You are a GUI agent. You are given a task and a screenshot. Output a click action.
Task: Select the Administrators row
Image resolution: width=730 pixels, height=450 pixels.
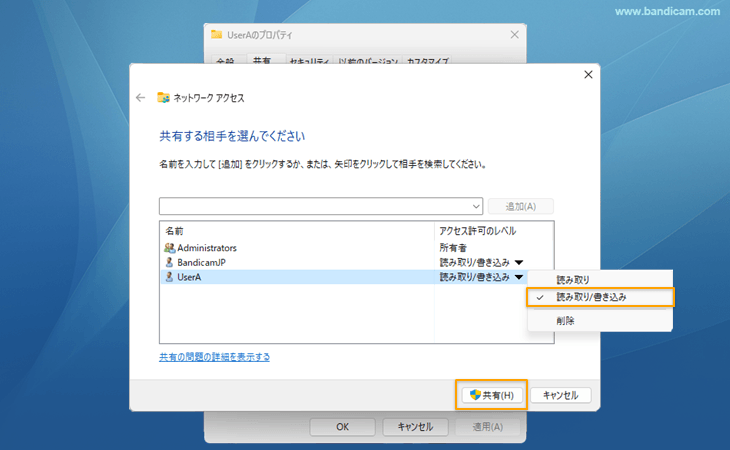pos(357,248)
